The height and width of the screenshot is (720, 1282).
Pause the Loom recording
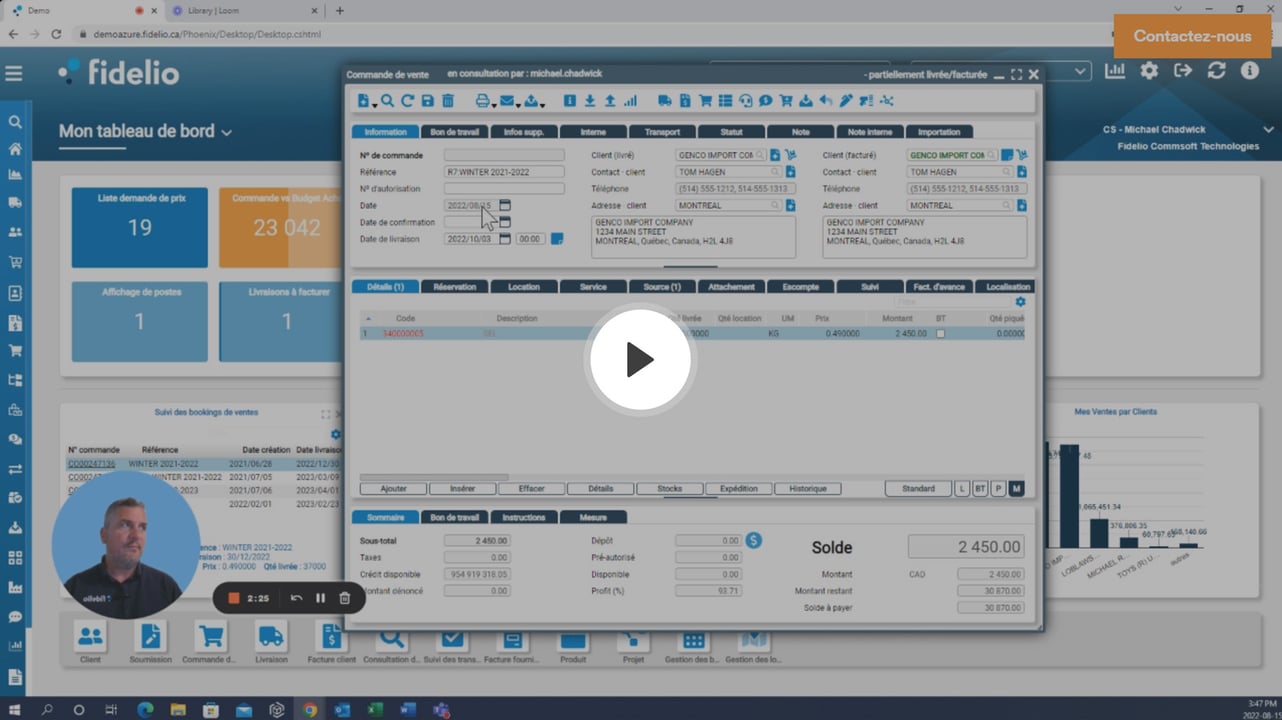point(321,598)
